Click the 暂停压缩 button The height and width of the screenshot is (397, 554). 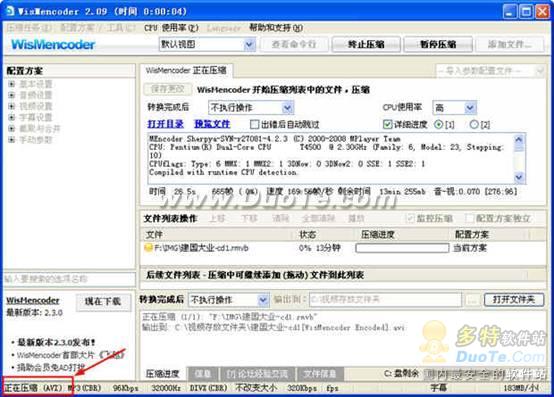pos(438,45)
